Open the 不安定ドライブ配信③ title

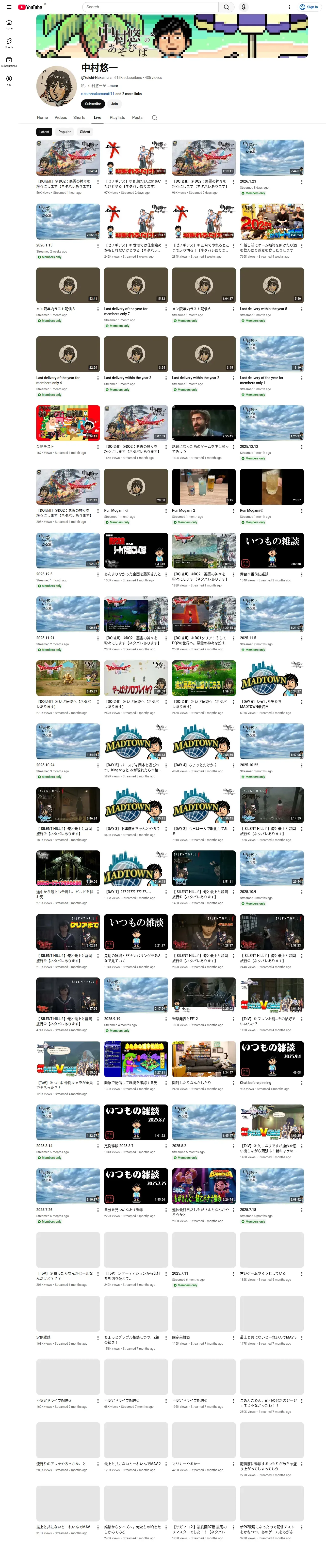pyautogui.click(x=54, y=1401)
